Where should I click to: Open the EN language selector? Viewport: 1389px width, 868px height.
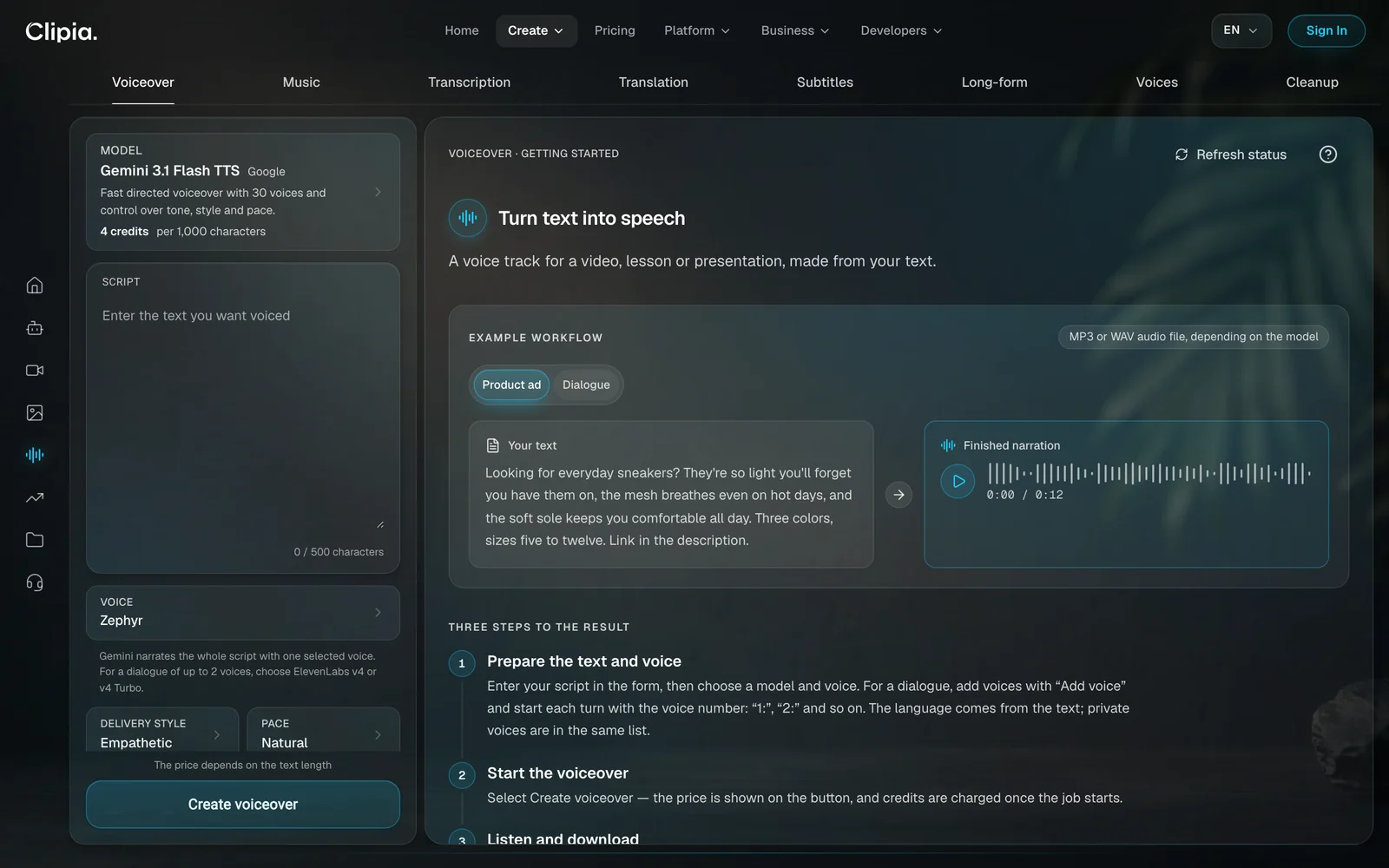click(x=1241, y=30)
